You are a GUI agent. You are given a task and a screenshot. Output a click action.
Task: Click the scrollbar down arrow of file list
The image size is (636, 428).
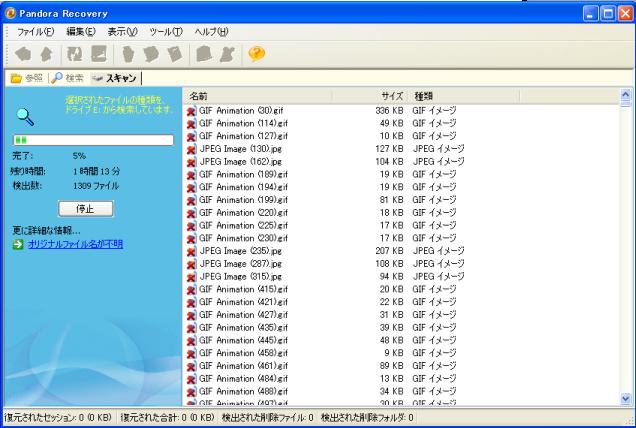[626, 399]
